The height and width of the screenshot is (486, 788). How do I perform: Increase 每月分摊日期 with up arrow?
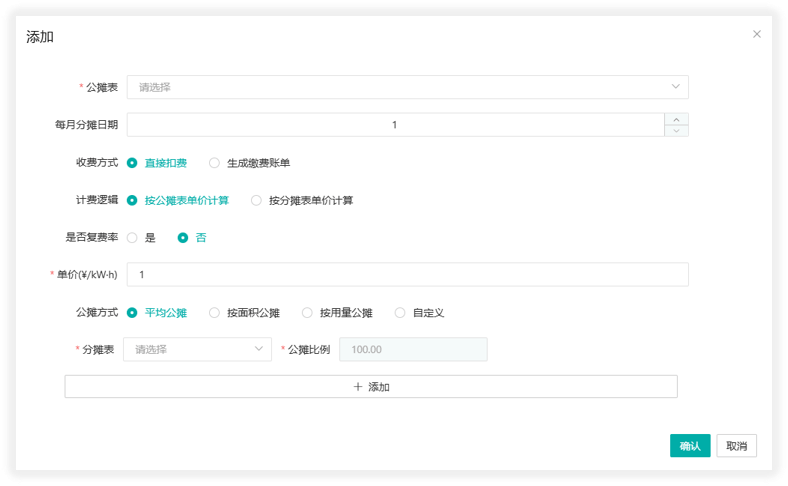[x=677, y=118]
